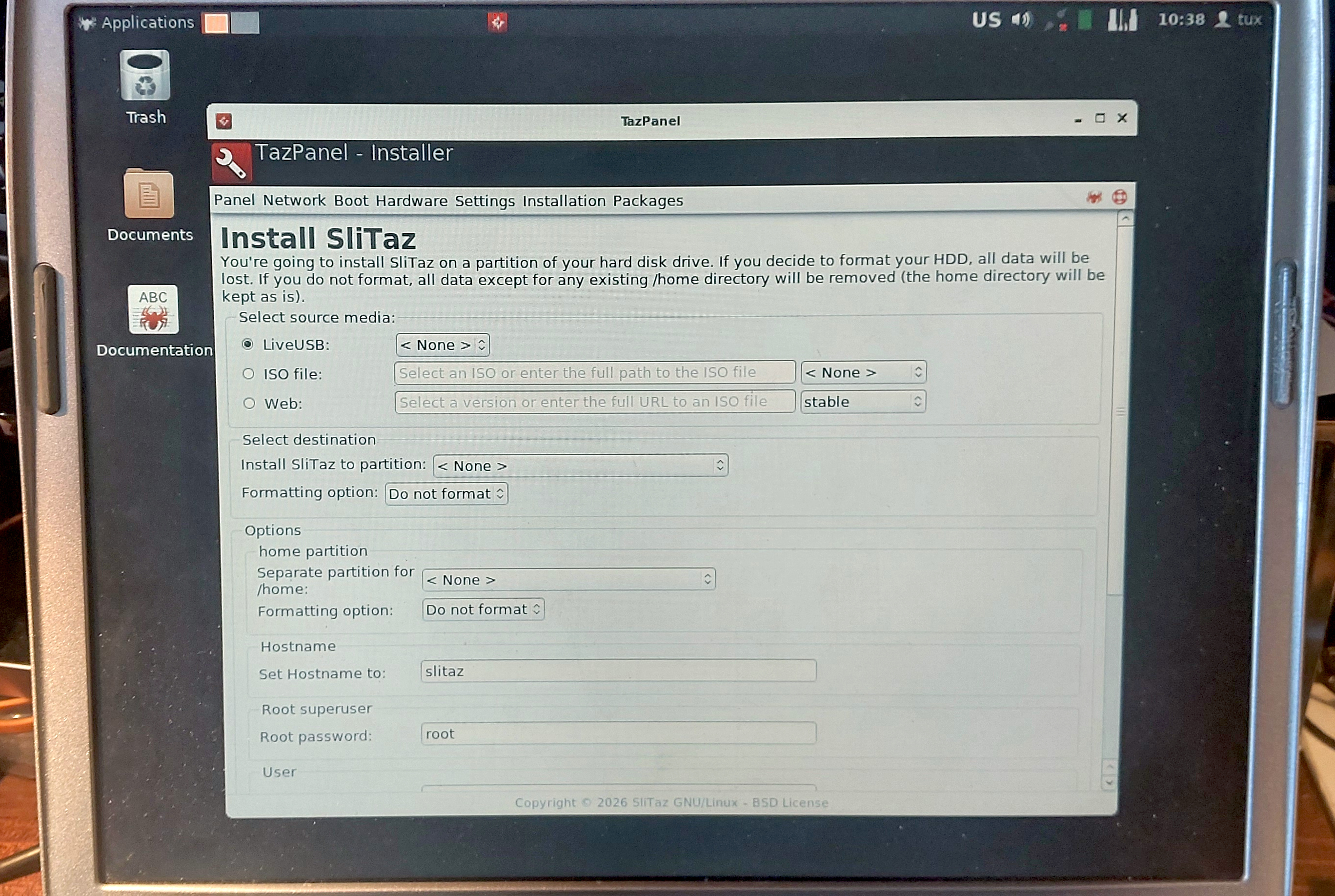Open the ISO file None dropdown
The image size is (1335, 896).
click(863, 372)
